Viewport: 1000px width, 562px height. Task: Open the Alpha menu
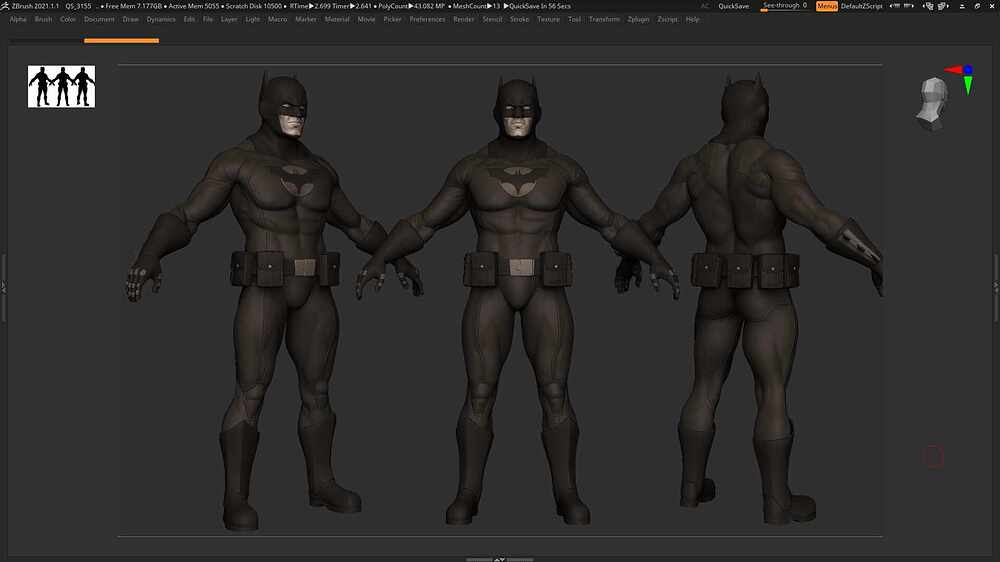[18, 19]
